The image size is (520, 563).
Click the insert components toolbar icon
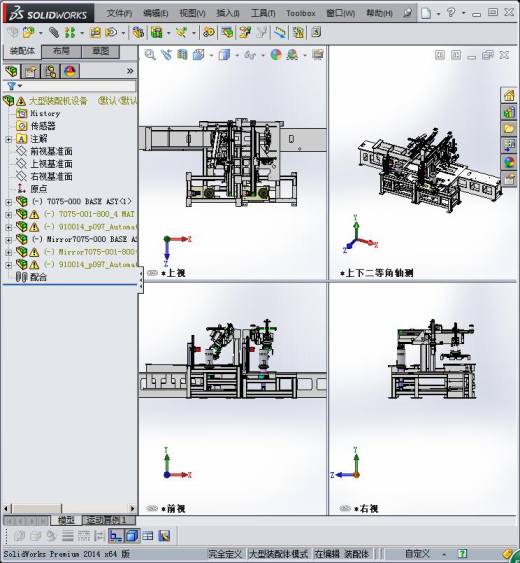tap(29, 33)
